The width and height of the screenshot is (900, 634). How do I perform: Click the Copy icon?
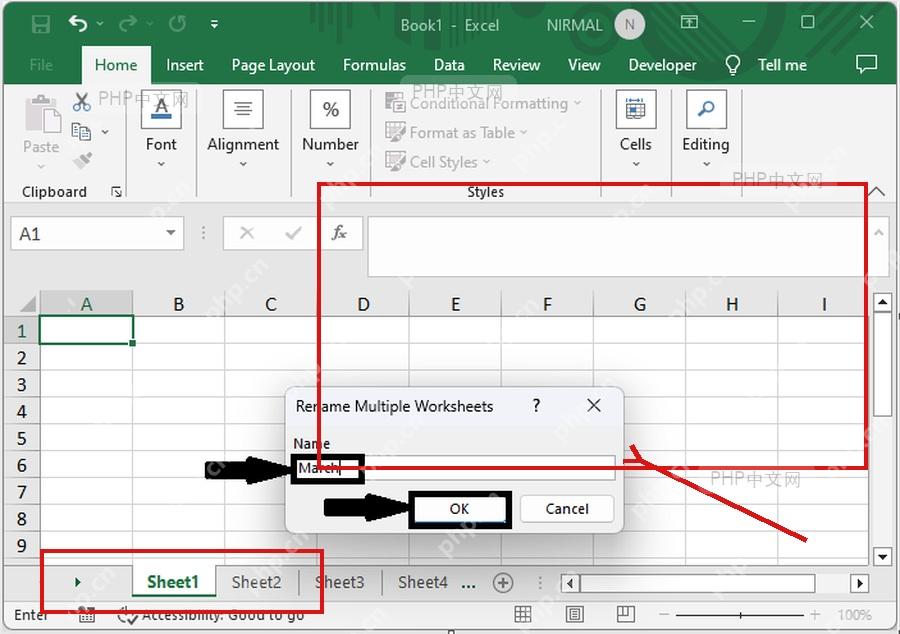[81, 132]
